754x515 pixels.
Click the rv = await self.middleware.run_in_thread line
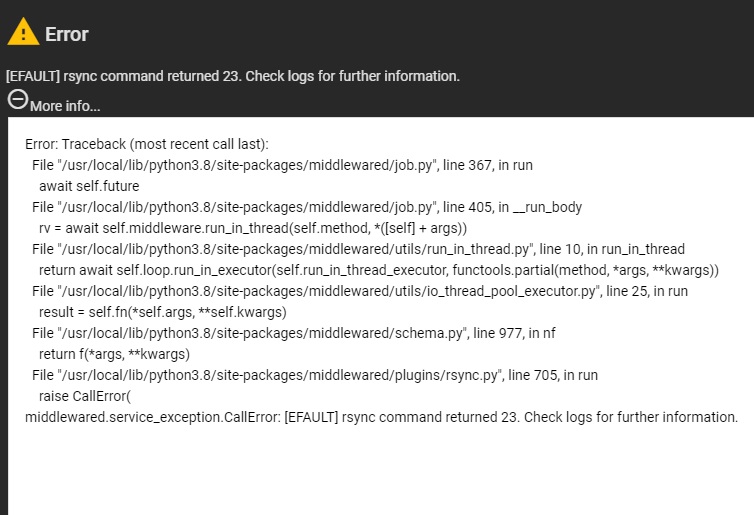click(253, 228)
